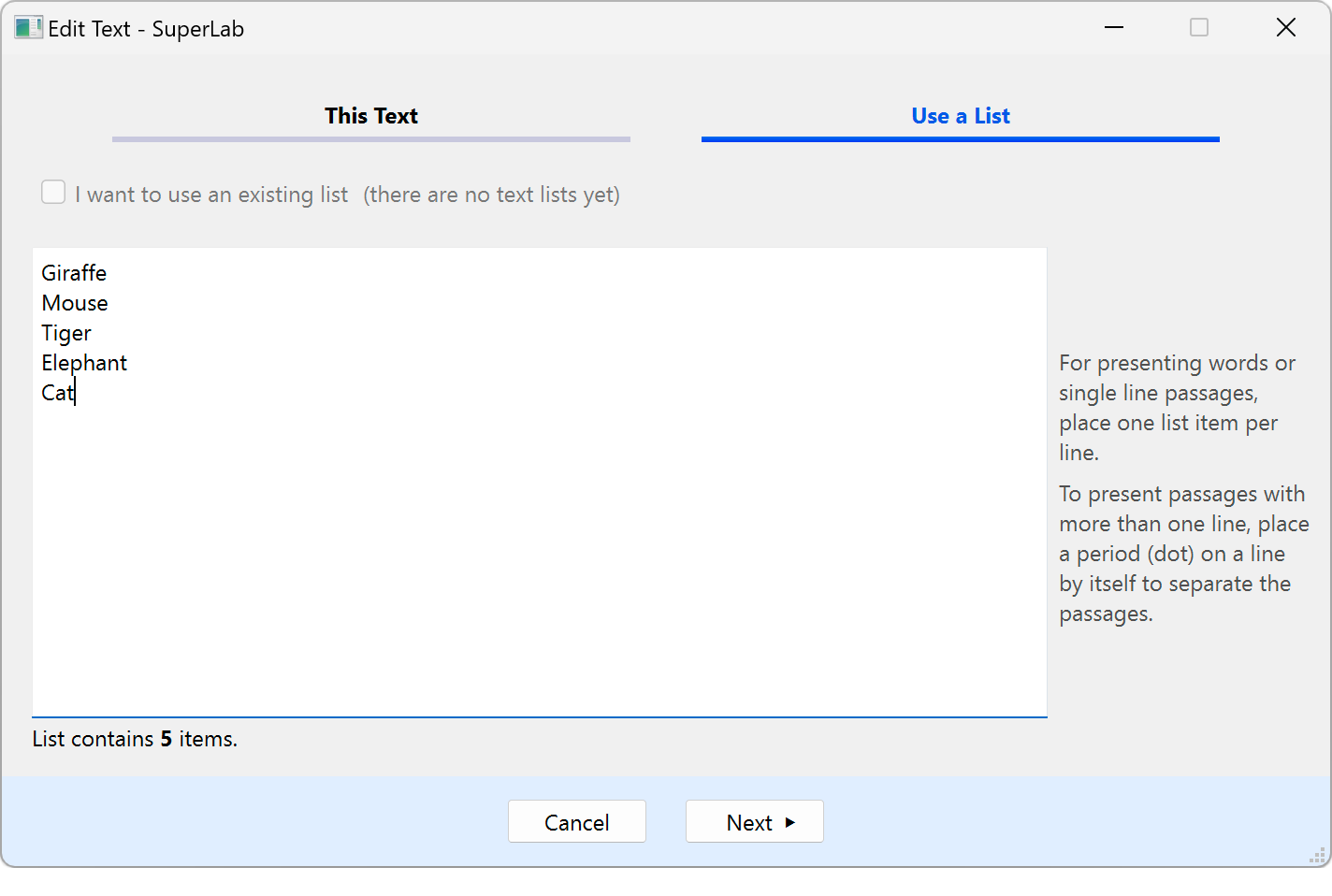Close the Edit Text dialog
1332x896 pixels.
click(1285, 28)
